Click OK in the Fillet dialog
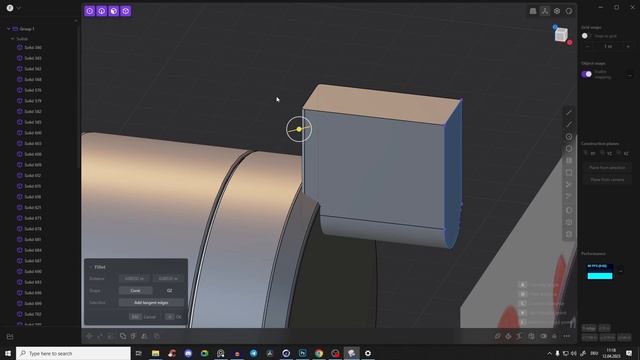Viewport: 640px width, 360px height. click(174, 317)
